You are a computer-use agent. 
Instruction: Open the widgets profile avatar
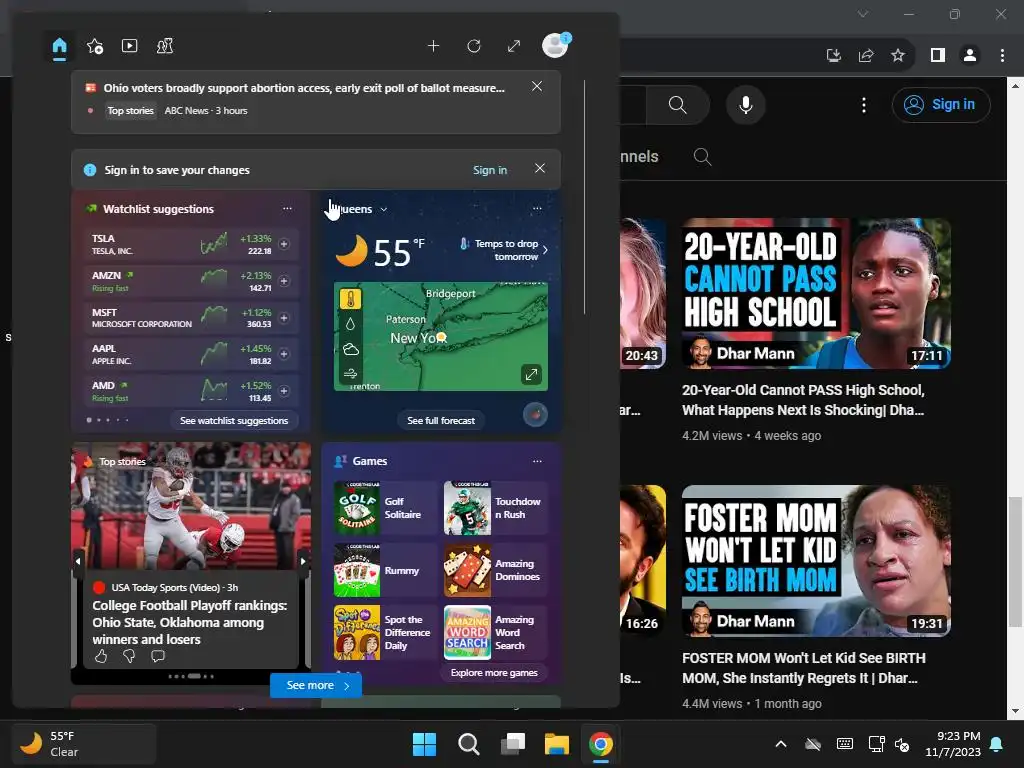click(x=556, y=45)
